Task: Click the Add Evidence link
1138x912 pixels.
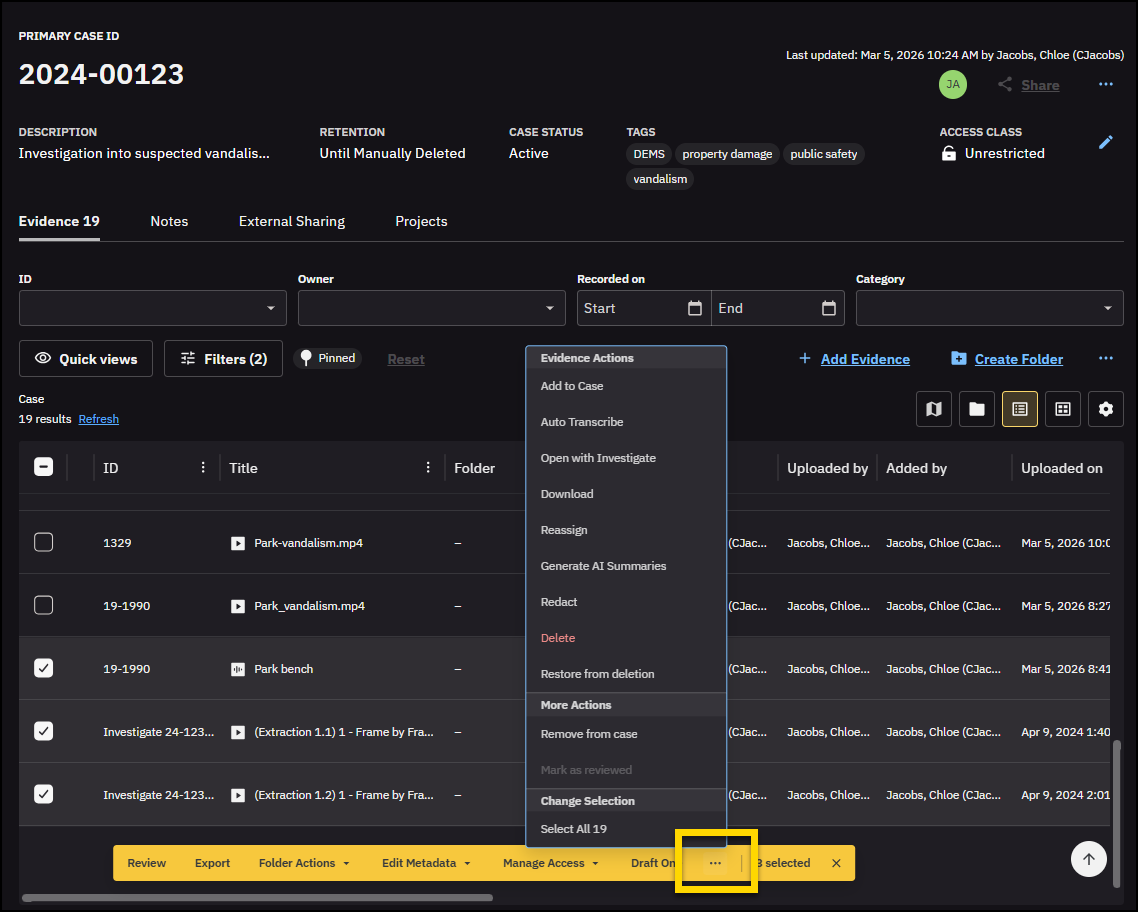Action: [x=864, y=359]
